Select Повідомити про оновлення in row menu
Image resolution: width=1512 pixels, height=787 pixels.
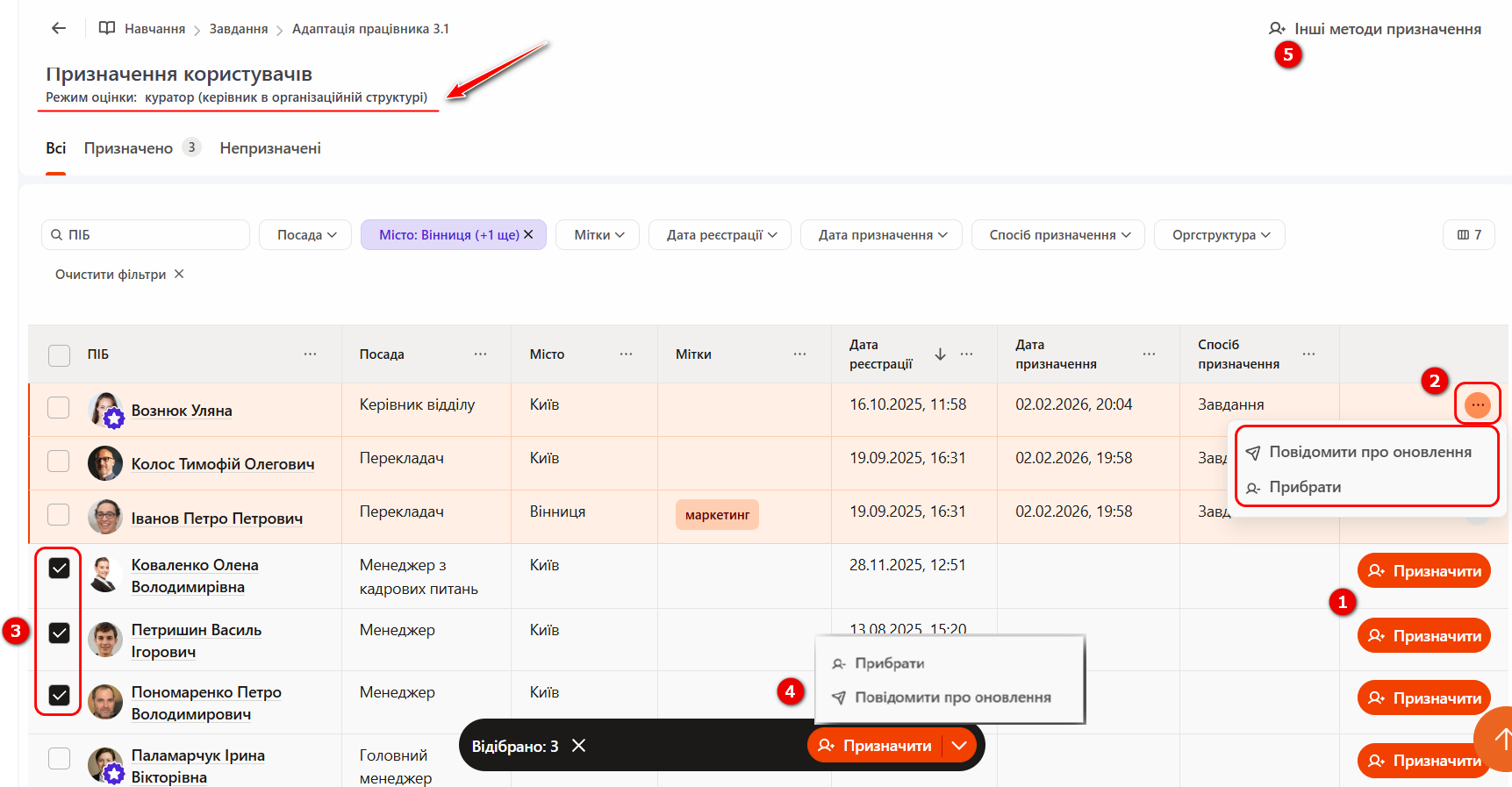point(1369,453)
